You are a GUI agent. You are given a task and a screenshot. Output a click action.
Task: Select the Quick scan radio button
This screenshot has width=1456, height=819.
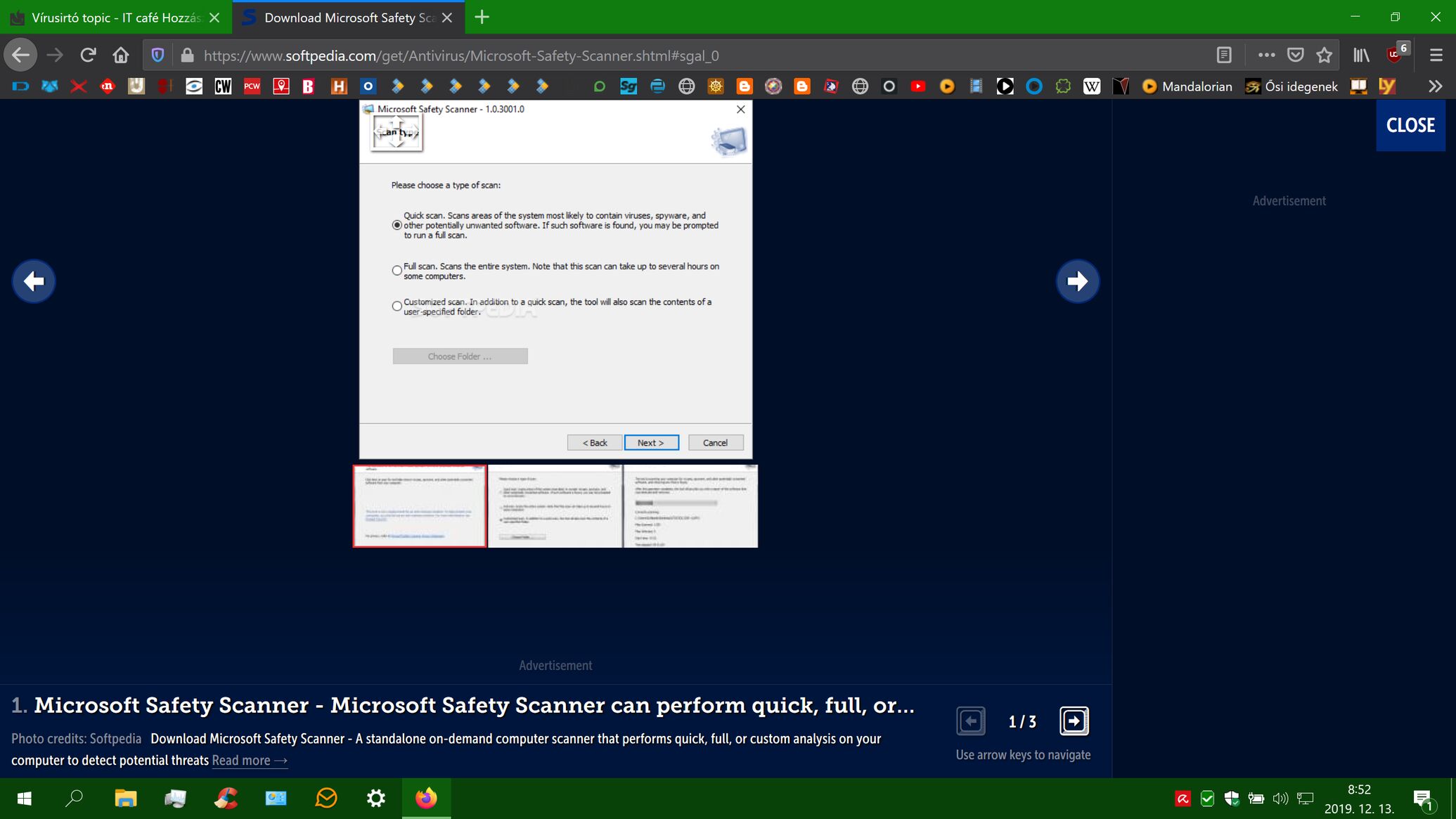(x=397, y=226)
